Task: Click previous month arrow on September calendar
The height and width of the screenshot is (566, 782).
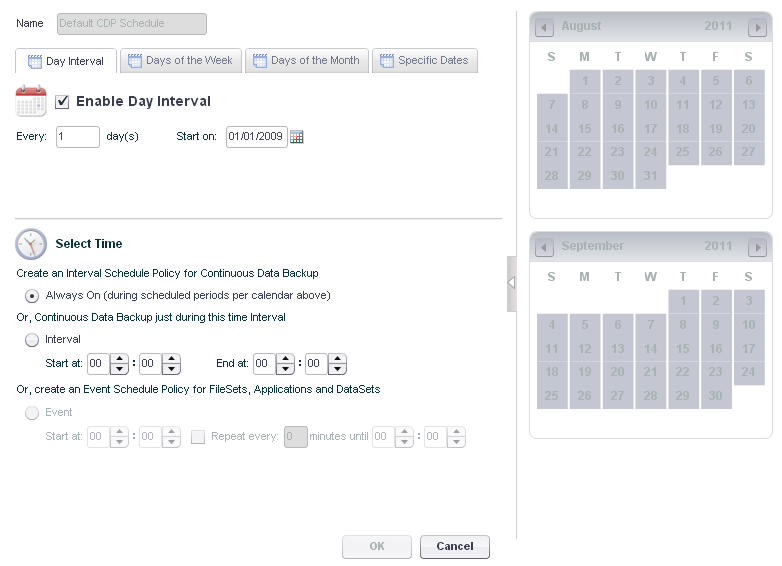Action: [544, 247]
